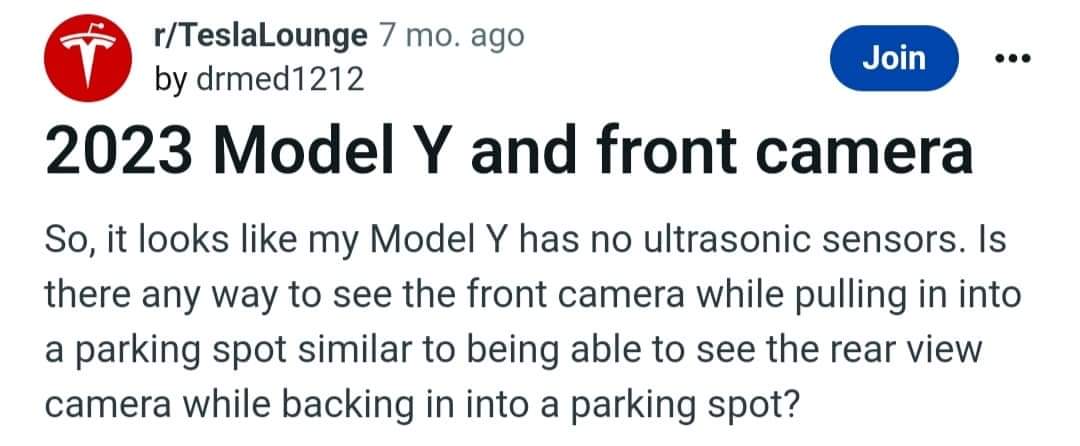This screenshot has height=446, width=1080.
Task: Open the r/TeslaLounge subreddit link
Action: [260, 37]
